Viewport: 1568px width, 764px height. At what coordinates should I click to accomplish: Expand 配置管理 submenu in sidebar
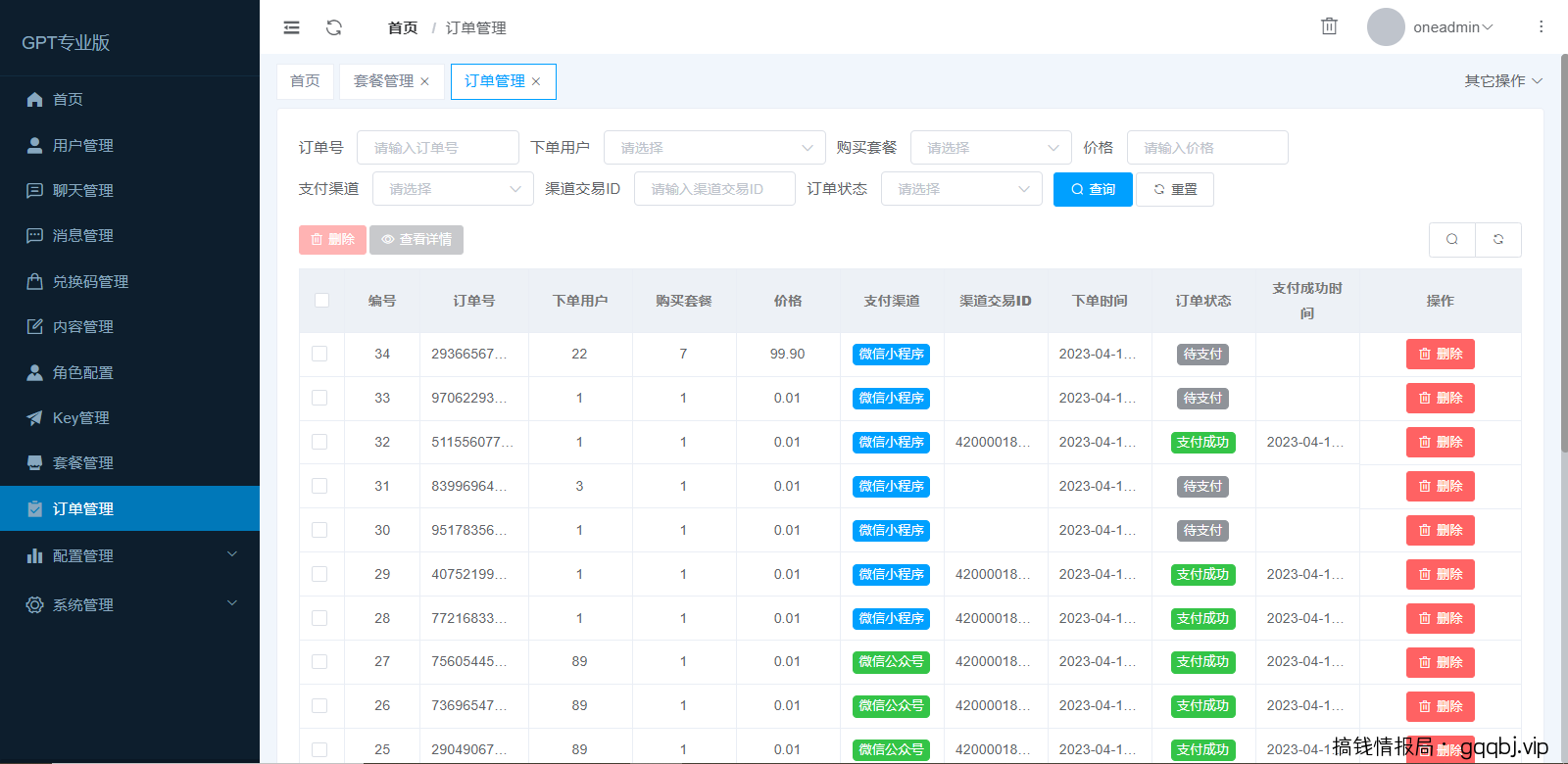(x=129, y=555)
